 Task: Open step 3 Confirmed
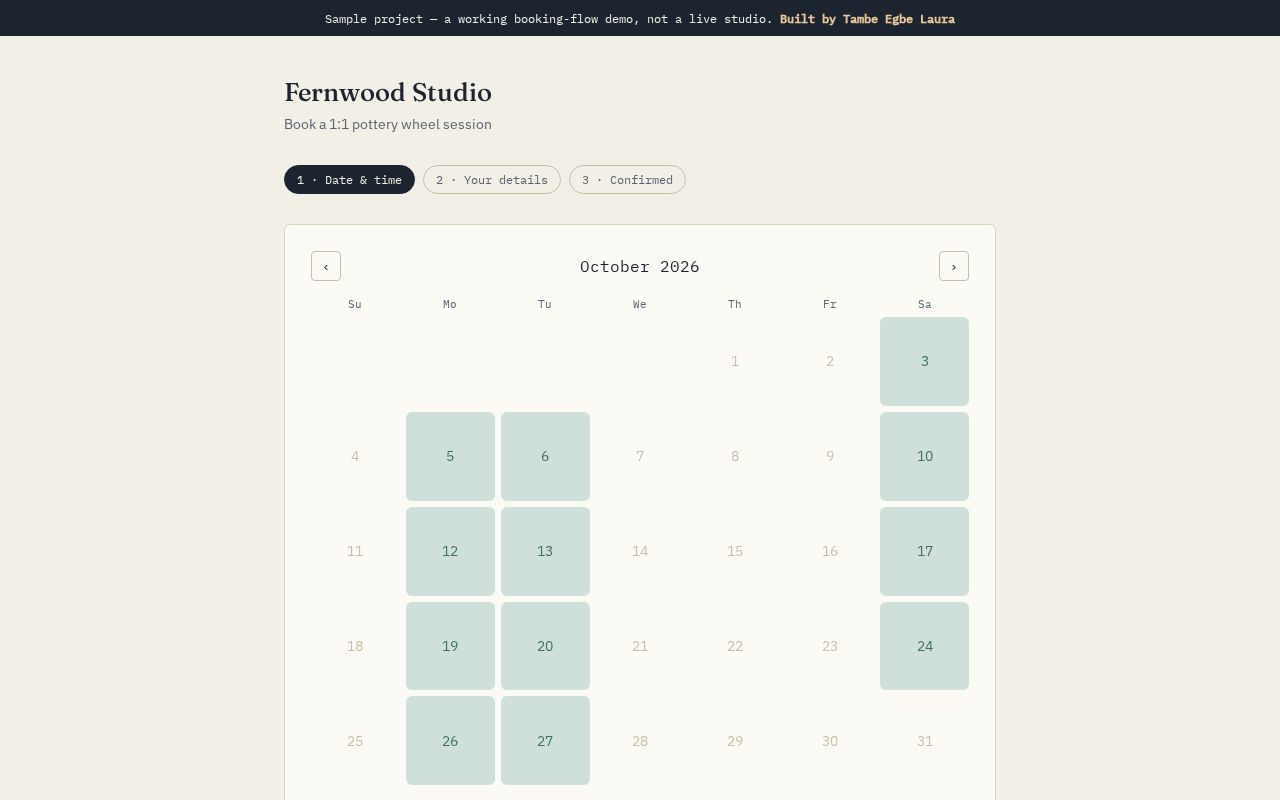click(x=627, y=180)
